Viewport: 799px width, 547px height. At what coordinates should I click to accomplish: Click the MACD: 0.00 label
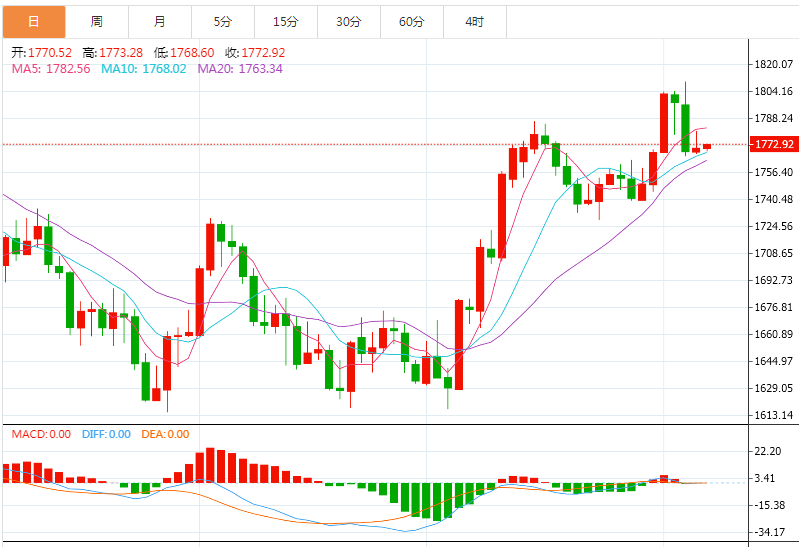[41, 434]
